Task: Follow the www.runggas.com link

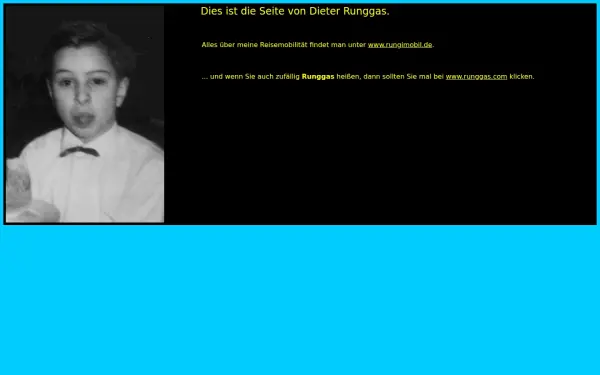Action: (x=476, y=77)
